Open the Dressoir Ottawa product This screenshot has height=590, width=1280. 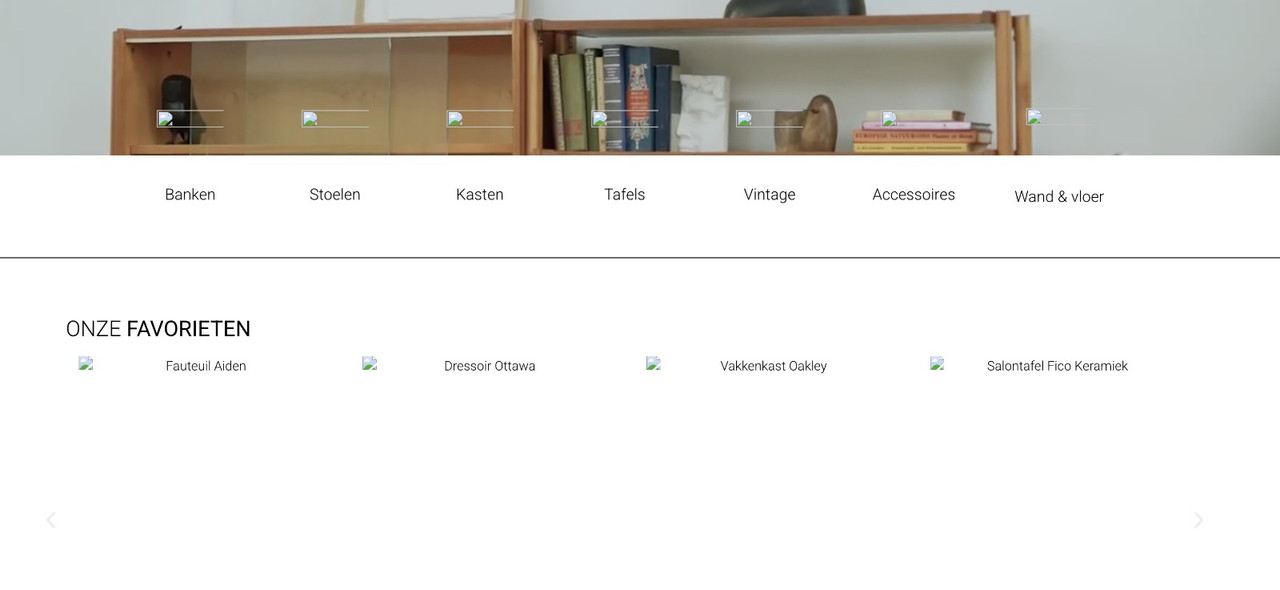tap(490, 366)
